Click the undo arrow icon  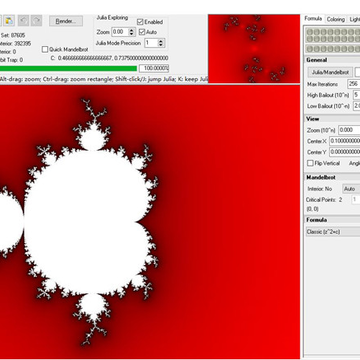coord(23,21)
